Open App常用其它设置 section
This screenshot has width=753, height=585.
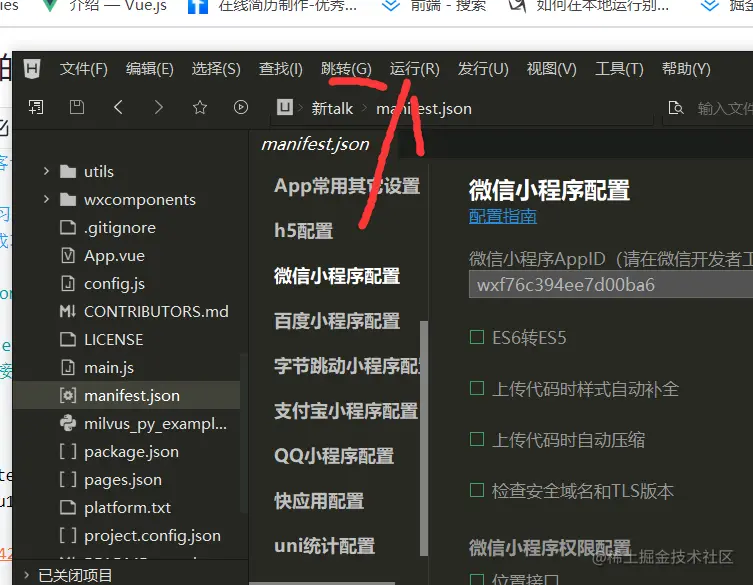347,186
